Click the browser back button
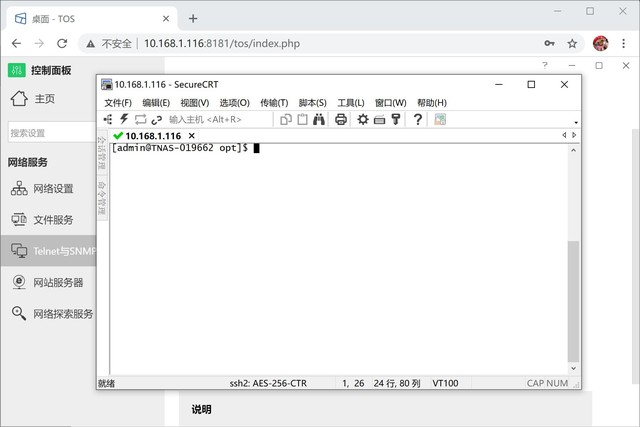640x427 pixels. [16, 43]
